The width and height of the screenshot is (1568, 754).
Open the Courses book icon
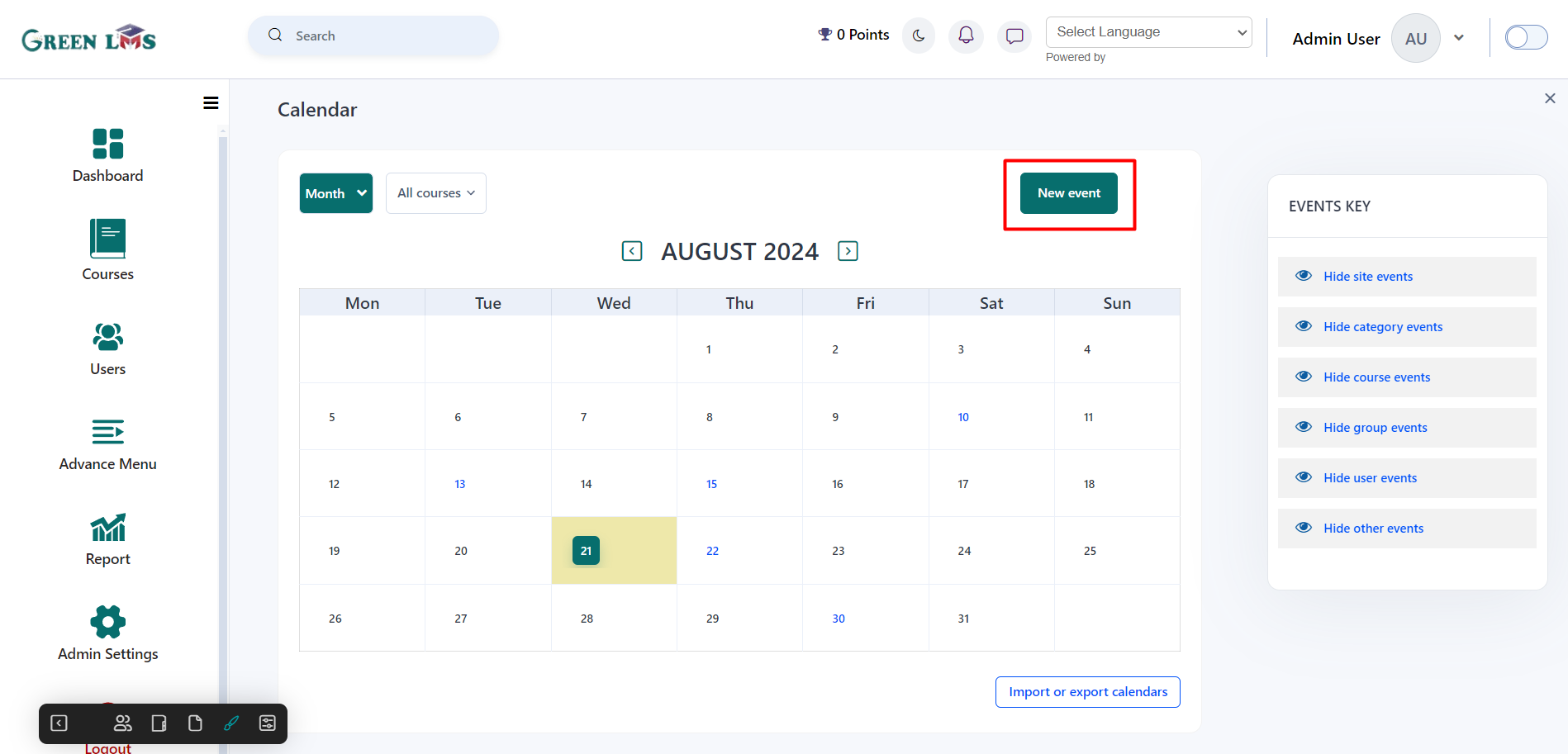click(x=107, y=239)
